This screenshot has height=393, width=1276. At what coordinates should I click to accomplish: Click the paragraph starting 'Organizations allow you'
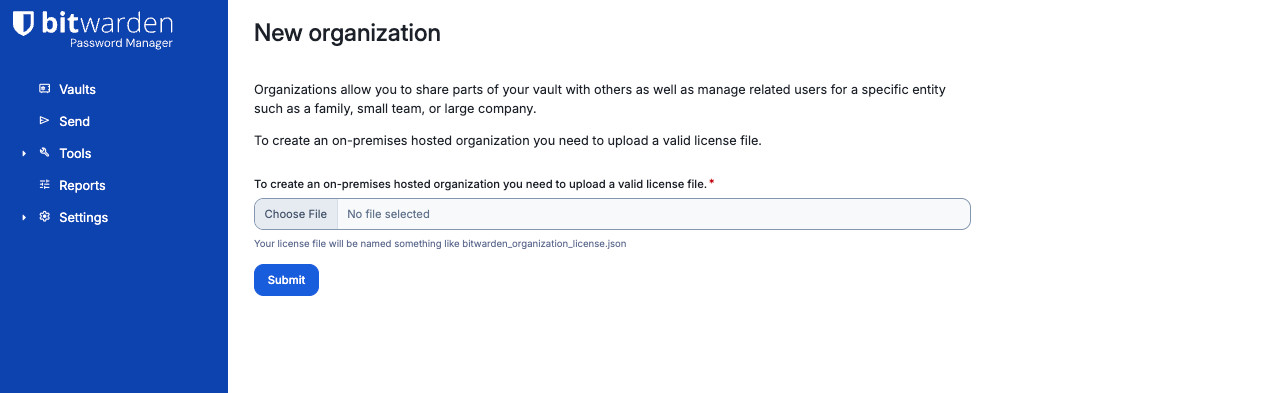click(600, 99)
